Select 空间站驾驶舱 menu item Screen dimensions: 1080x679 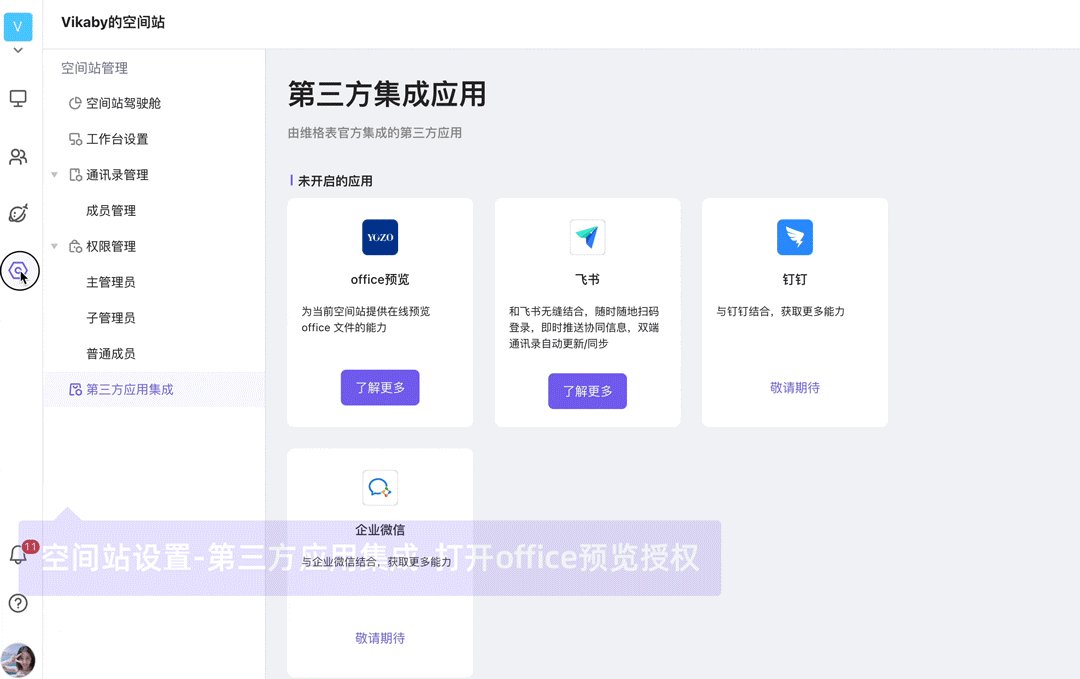154,103
